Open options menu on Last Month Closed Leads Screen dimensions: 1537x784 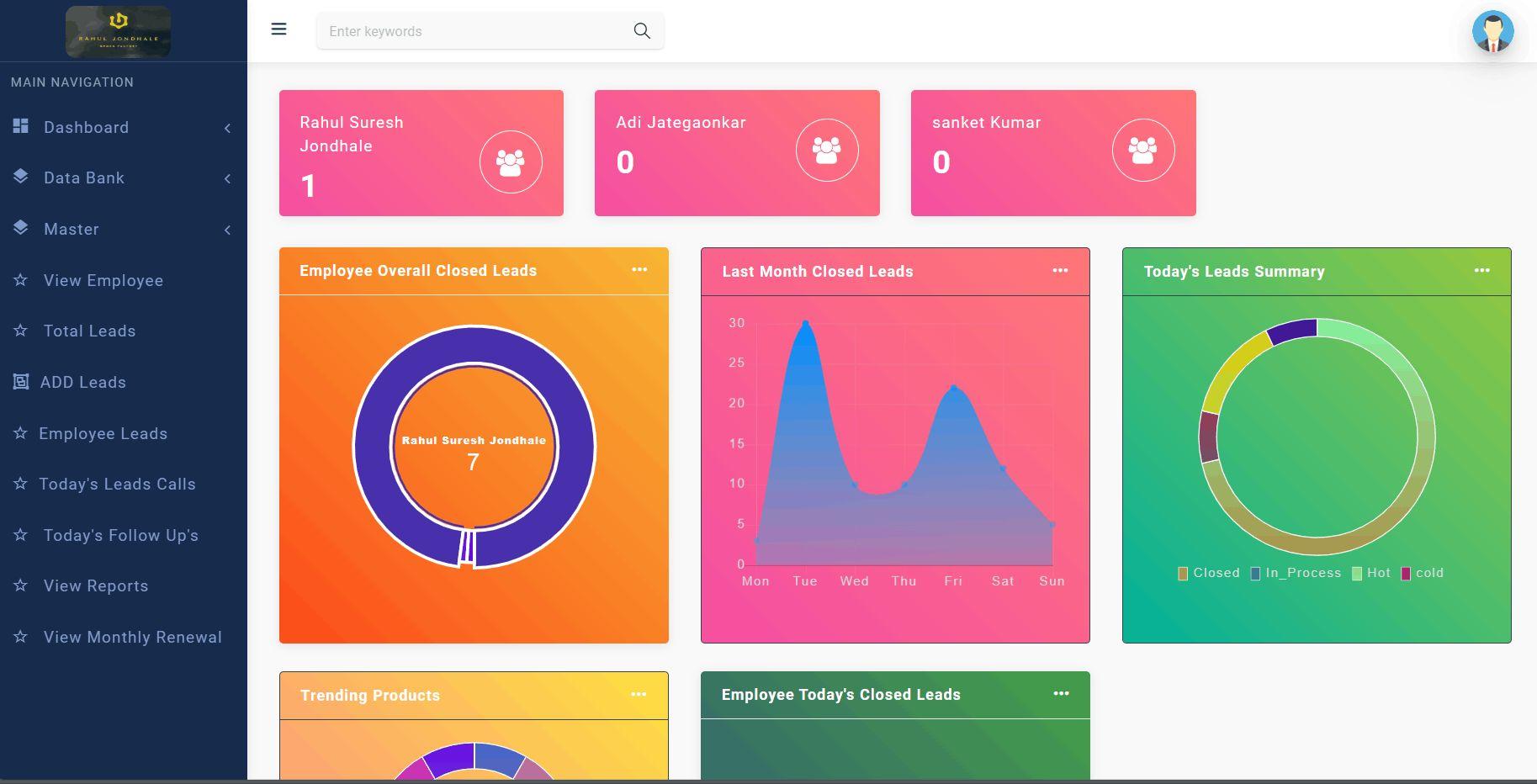point(1060,271)
